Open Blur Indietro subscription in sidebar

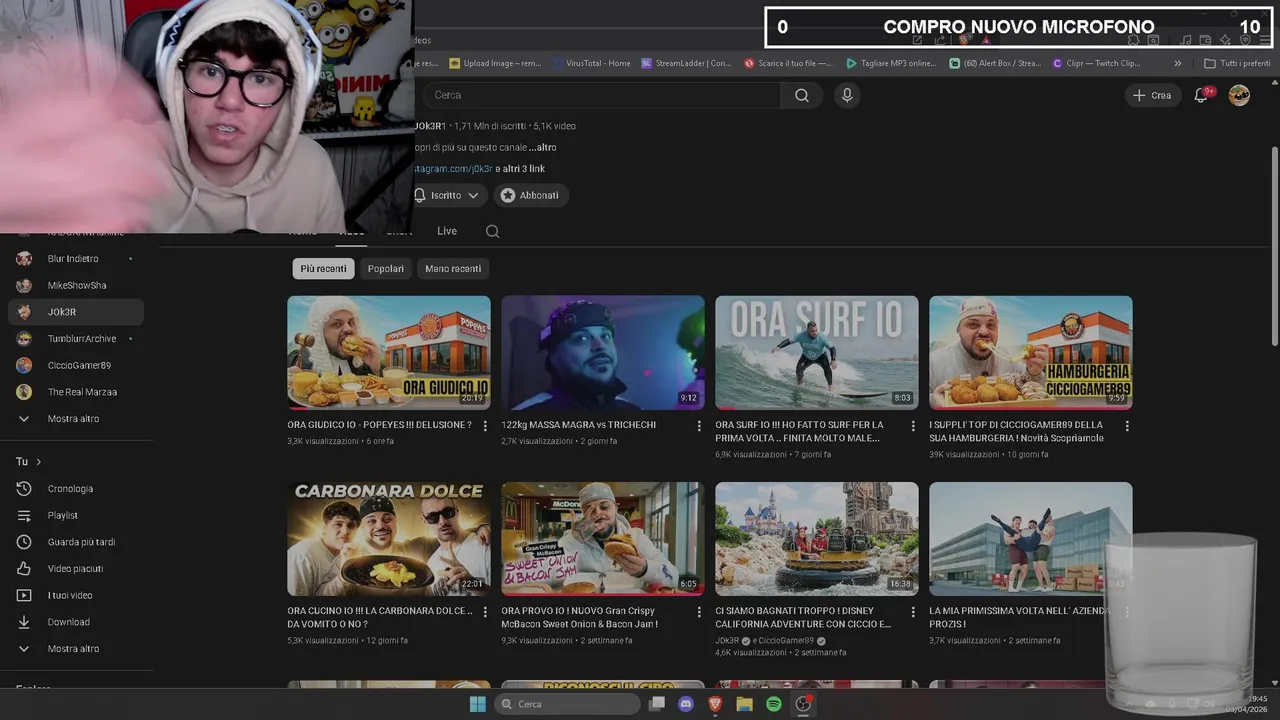click(76, 259)
